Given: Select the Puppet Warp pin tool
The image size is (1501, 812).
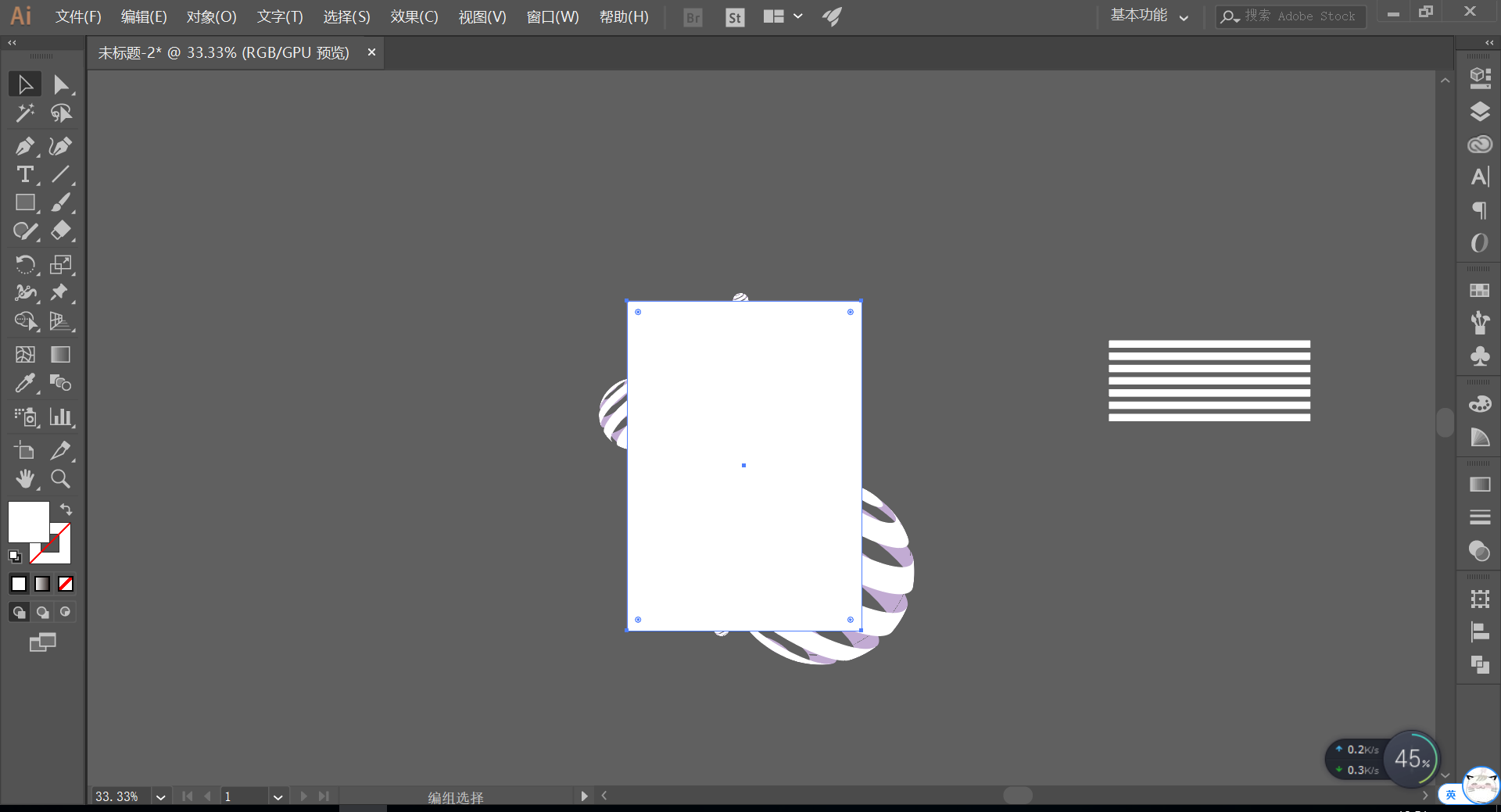Looking at the screenshot, I should tap(61, 292).
